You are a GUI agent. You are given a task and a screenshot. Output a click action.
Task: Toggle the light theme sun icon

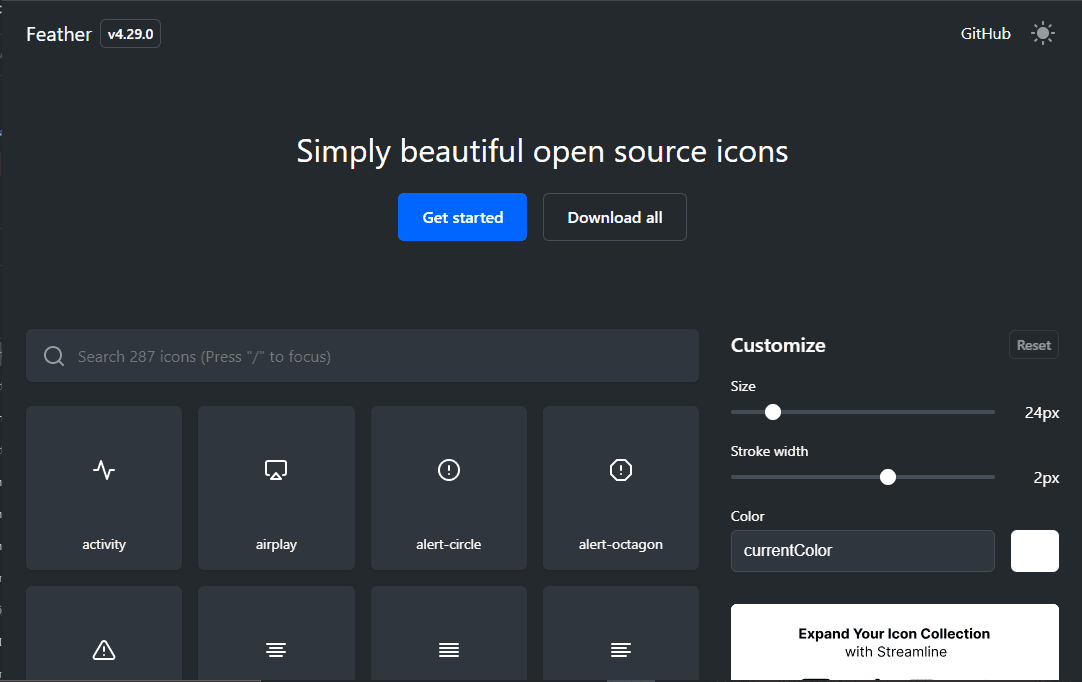[x=1043, y=33]
